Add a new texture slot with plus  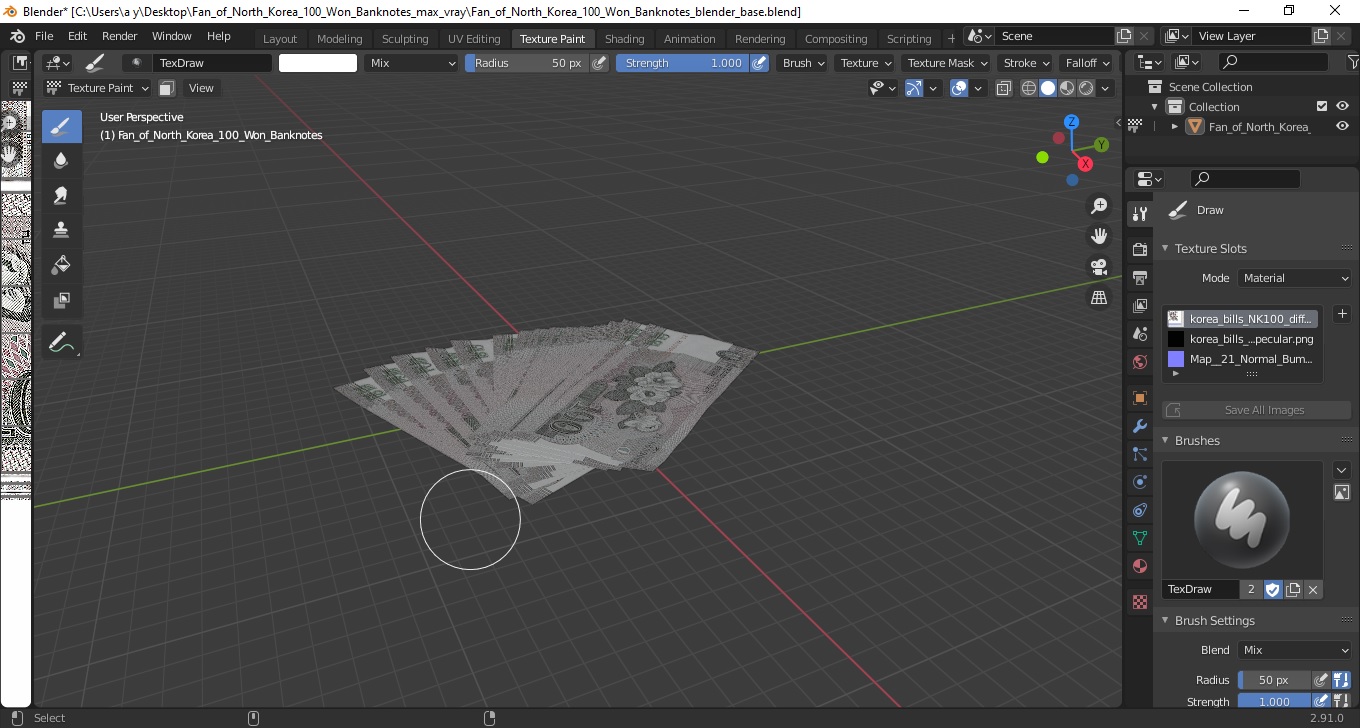pos(1342,314)
